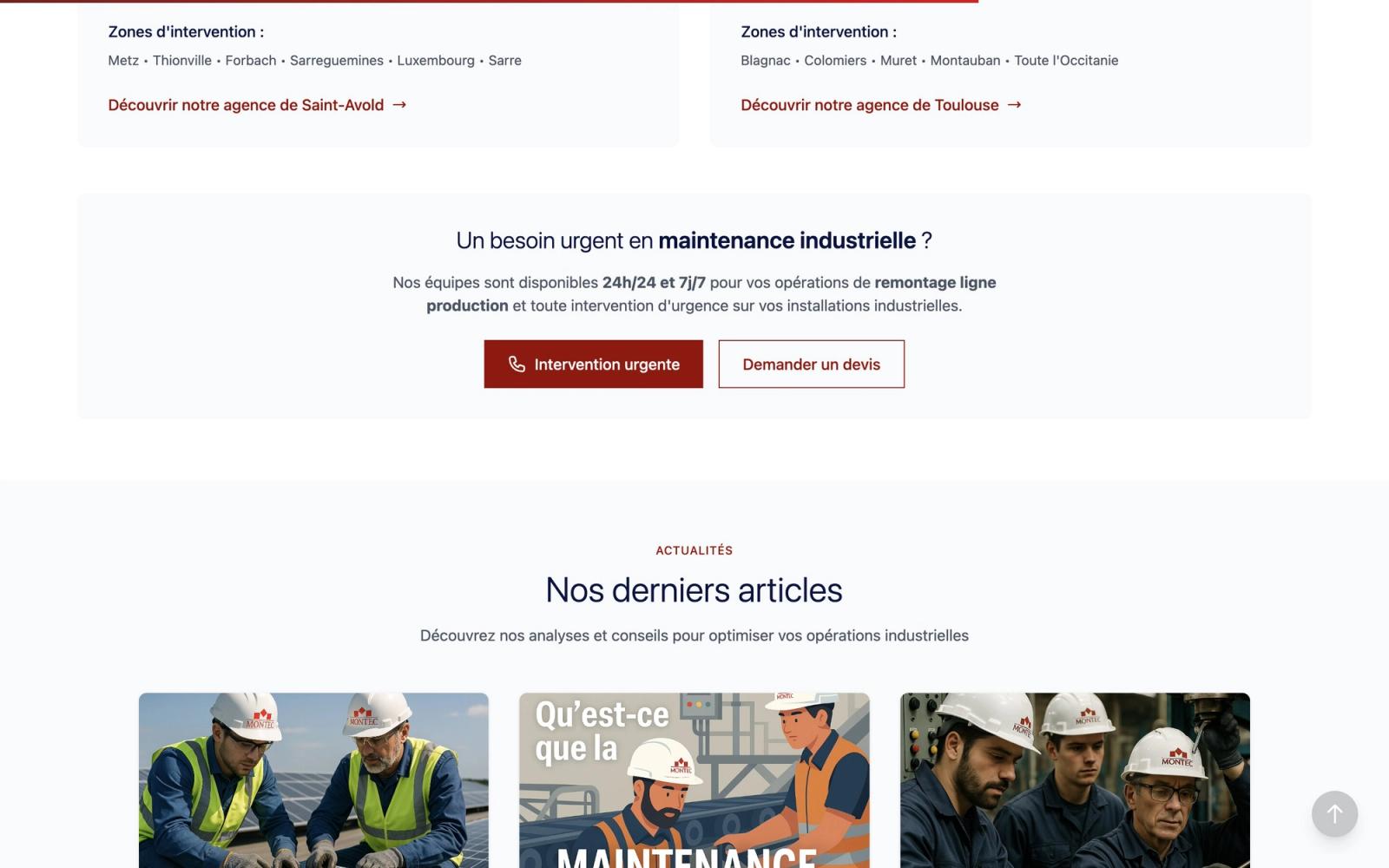
Task: Request an urgent intervention
Action: 594,365
